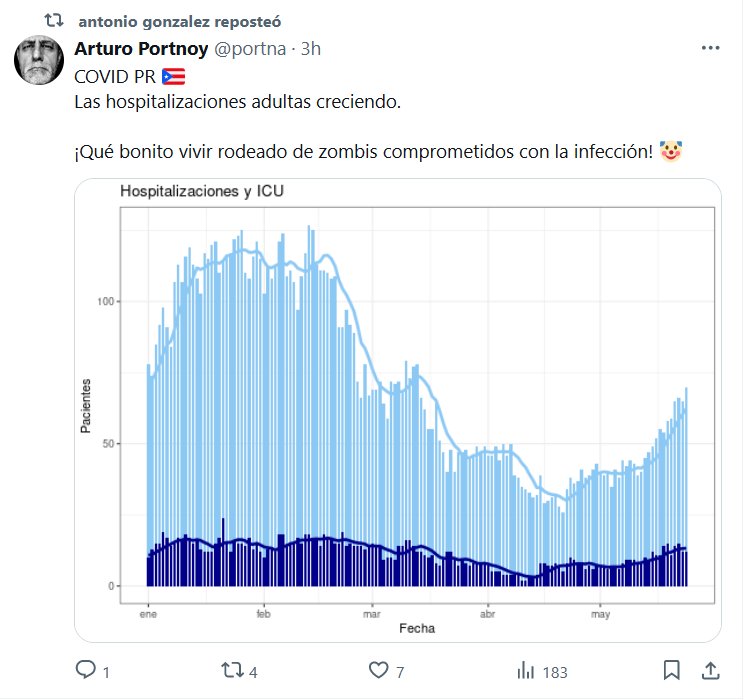Screen dimensions: 756x700
Task: Click the reply speech bubble icon
Action: click(x=86, y=670)
